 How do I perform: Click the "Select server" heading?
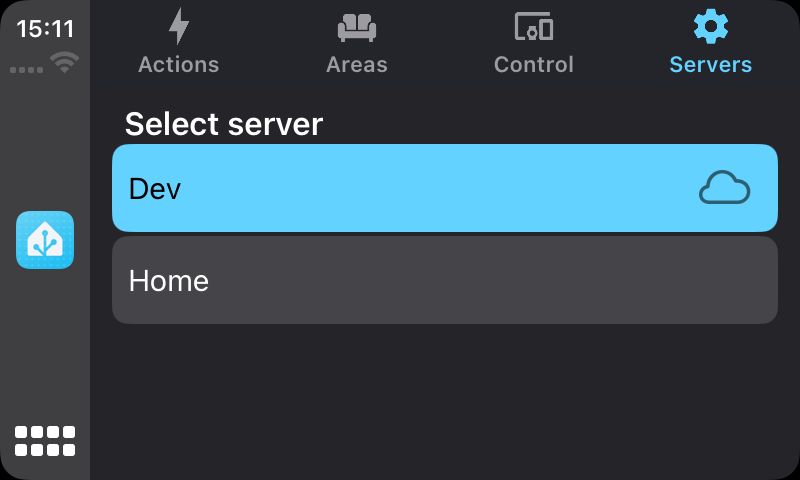[x=224, y=125]
